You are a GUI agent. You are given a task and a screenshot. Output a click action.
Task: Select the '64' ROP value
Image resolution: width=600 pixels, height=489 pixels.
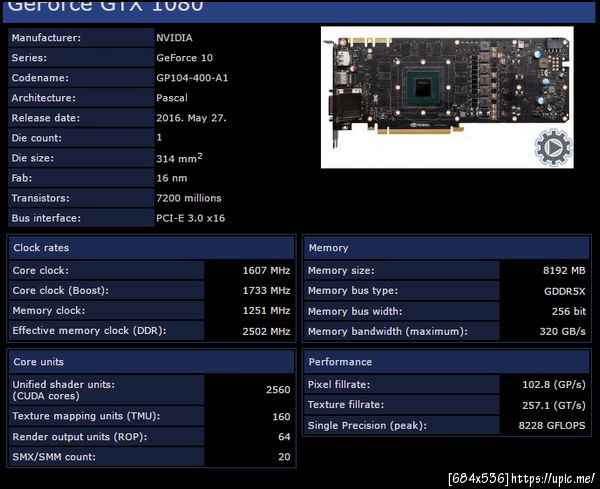(284, 437)
